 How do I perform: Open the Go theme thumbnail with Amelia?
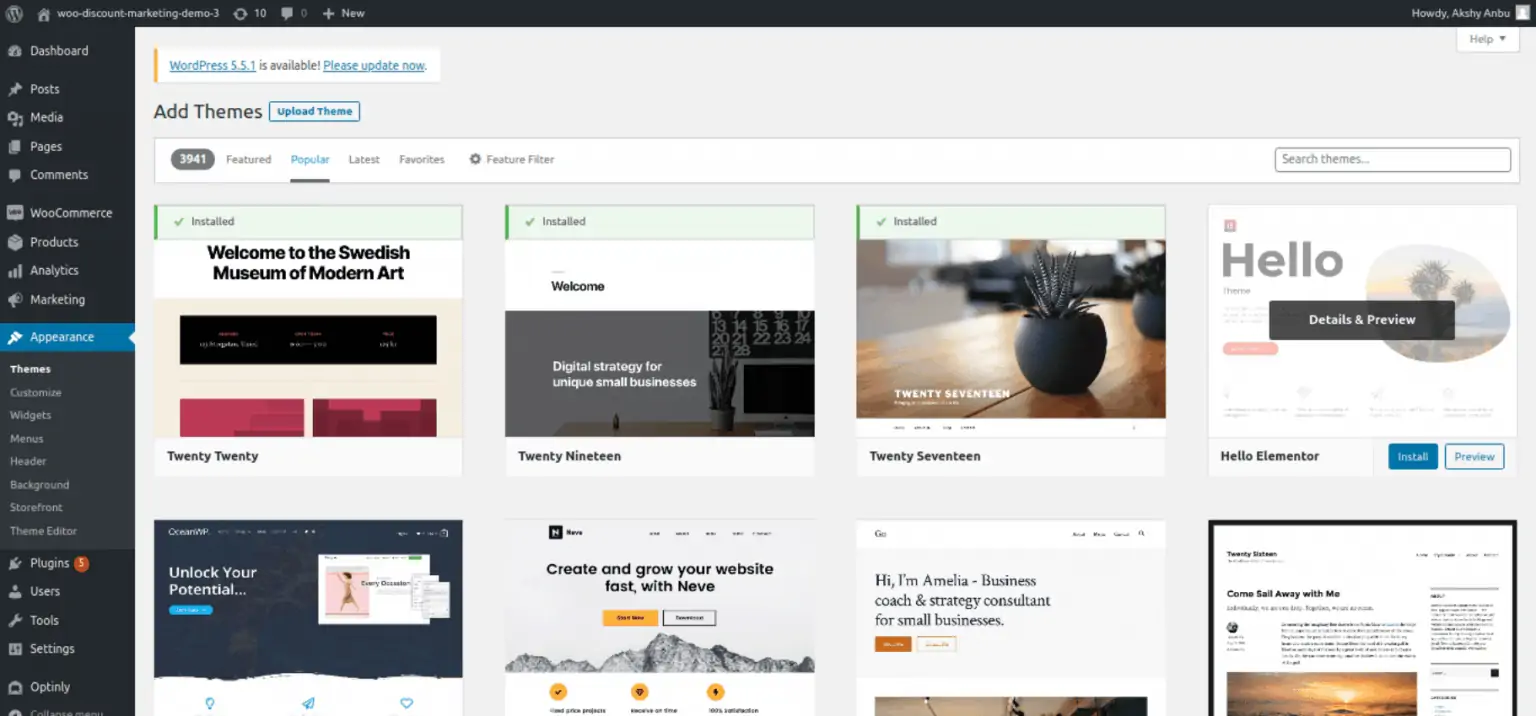[x=1011, y=617]
